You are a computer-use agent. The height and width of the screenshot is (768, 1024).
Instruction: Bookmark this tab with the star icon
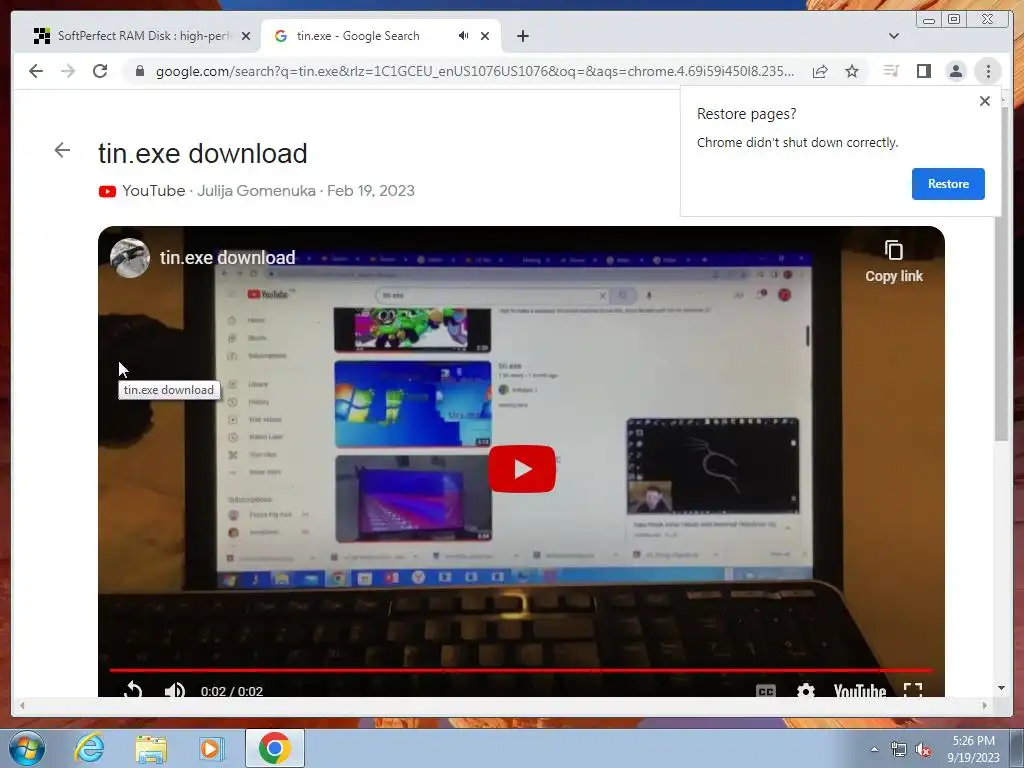click(852, 71)
